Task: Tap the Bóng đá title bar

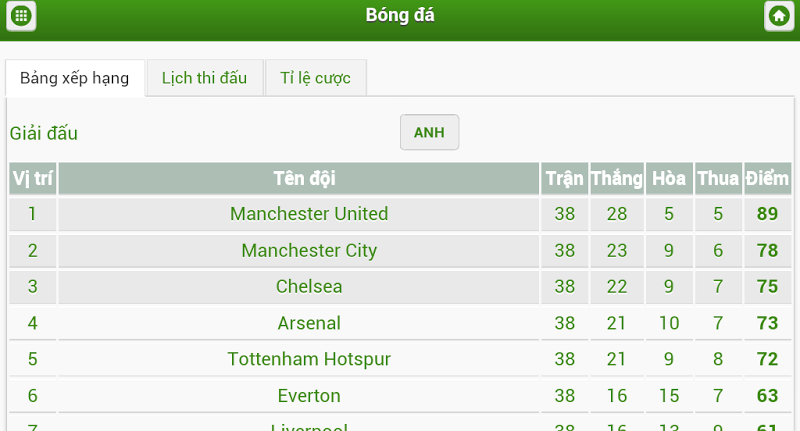Action: pos(400,15)
